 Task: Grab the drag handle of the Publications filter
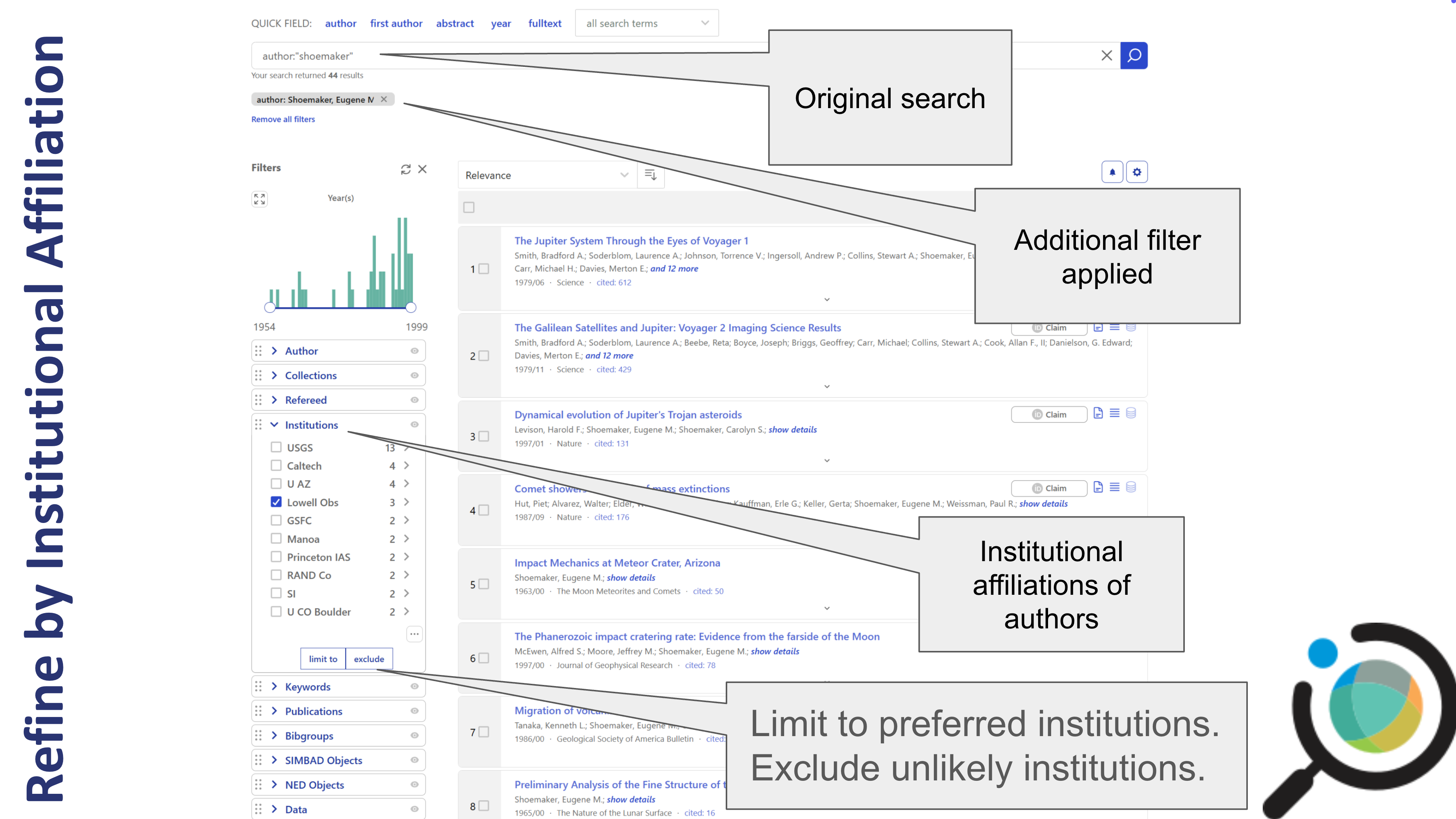(x=258, y=711)
